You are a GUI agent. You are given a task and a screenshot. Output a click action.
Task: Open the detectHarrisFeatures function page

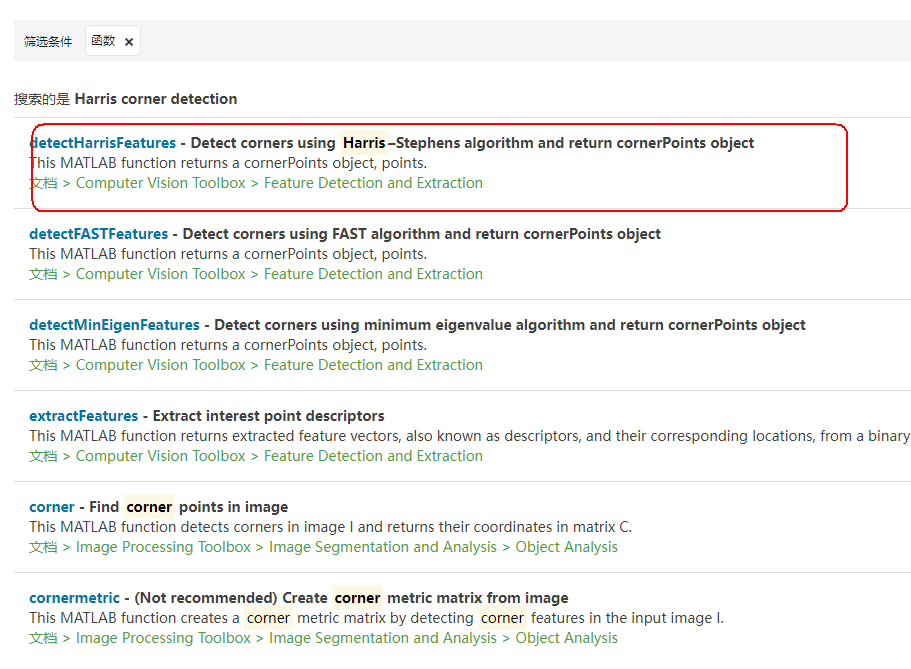103,143
